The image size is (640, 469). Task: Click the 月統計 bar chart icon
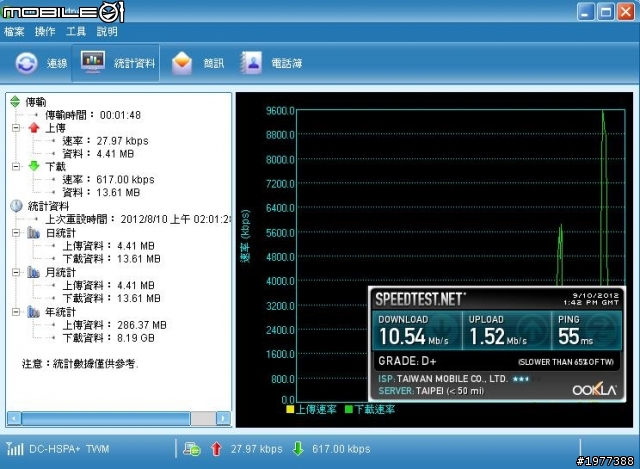[x=33, y=272]
